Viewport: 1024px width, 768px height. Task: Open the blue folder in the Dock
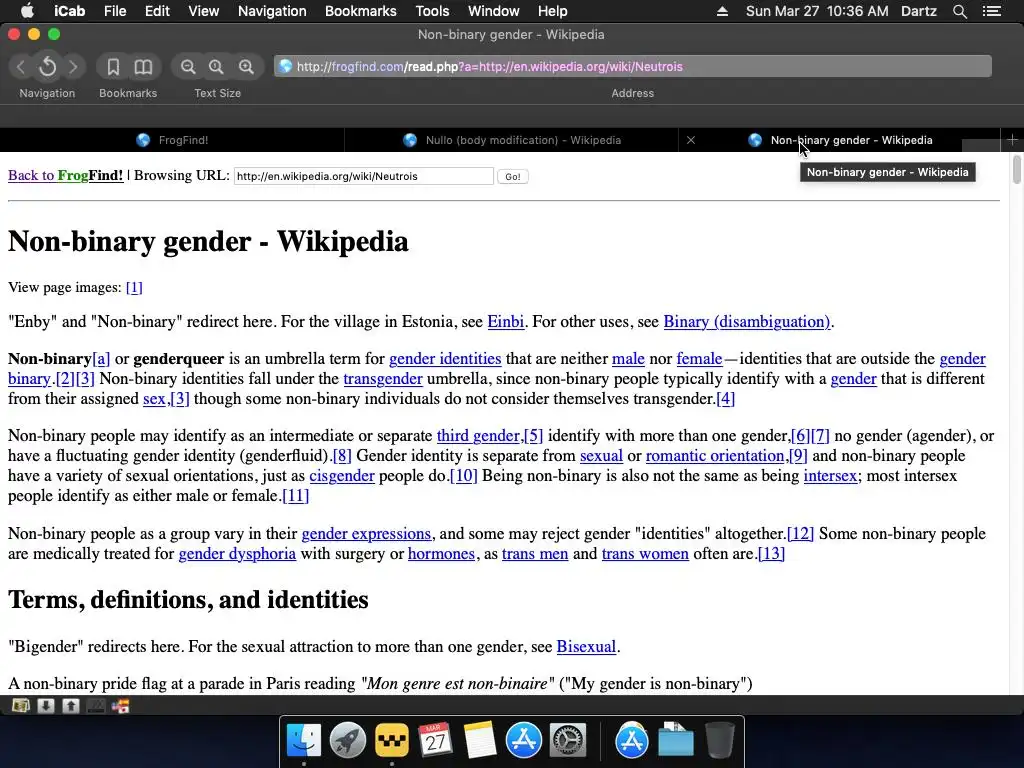coord(675,741)
